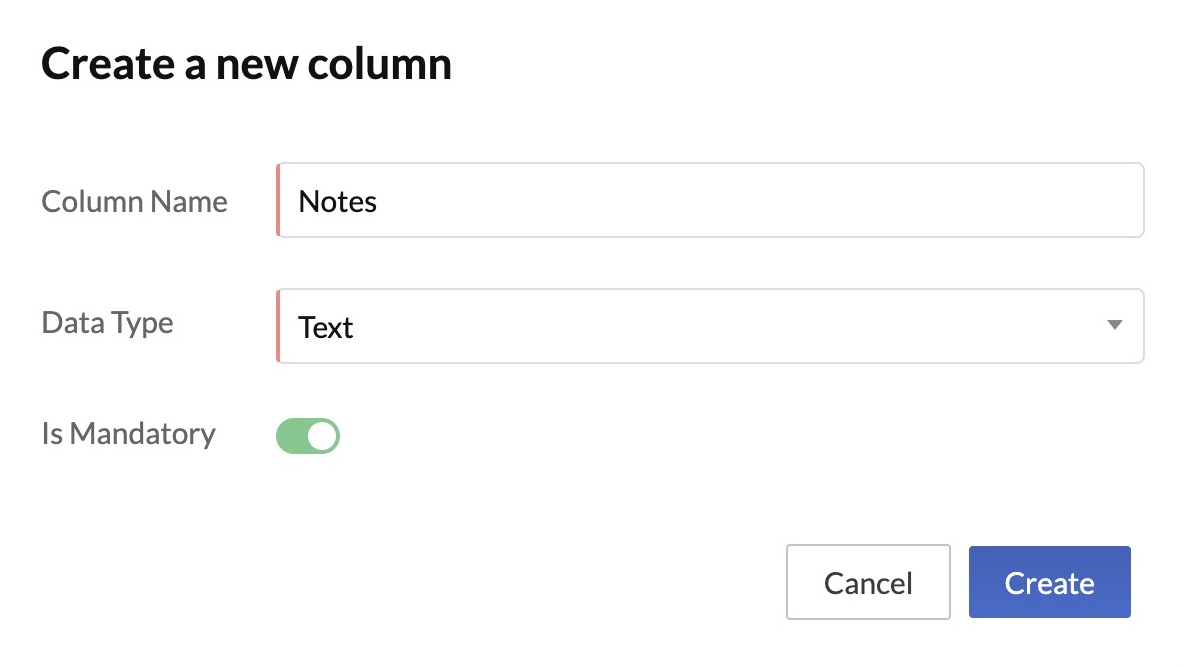Select the Notes text in Column Name
The image size is (1185, 667).
click(x=337, y=201)
